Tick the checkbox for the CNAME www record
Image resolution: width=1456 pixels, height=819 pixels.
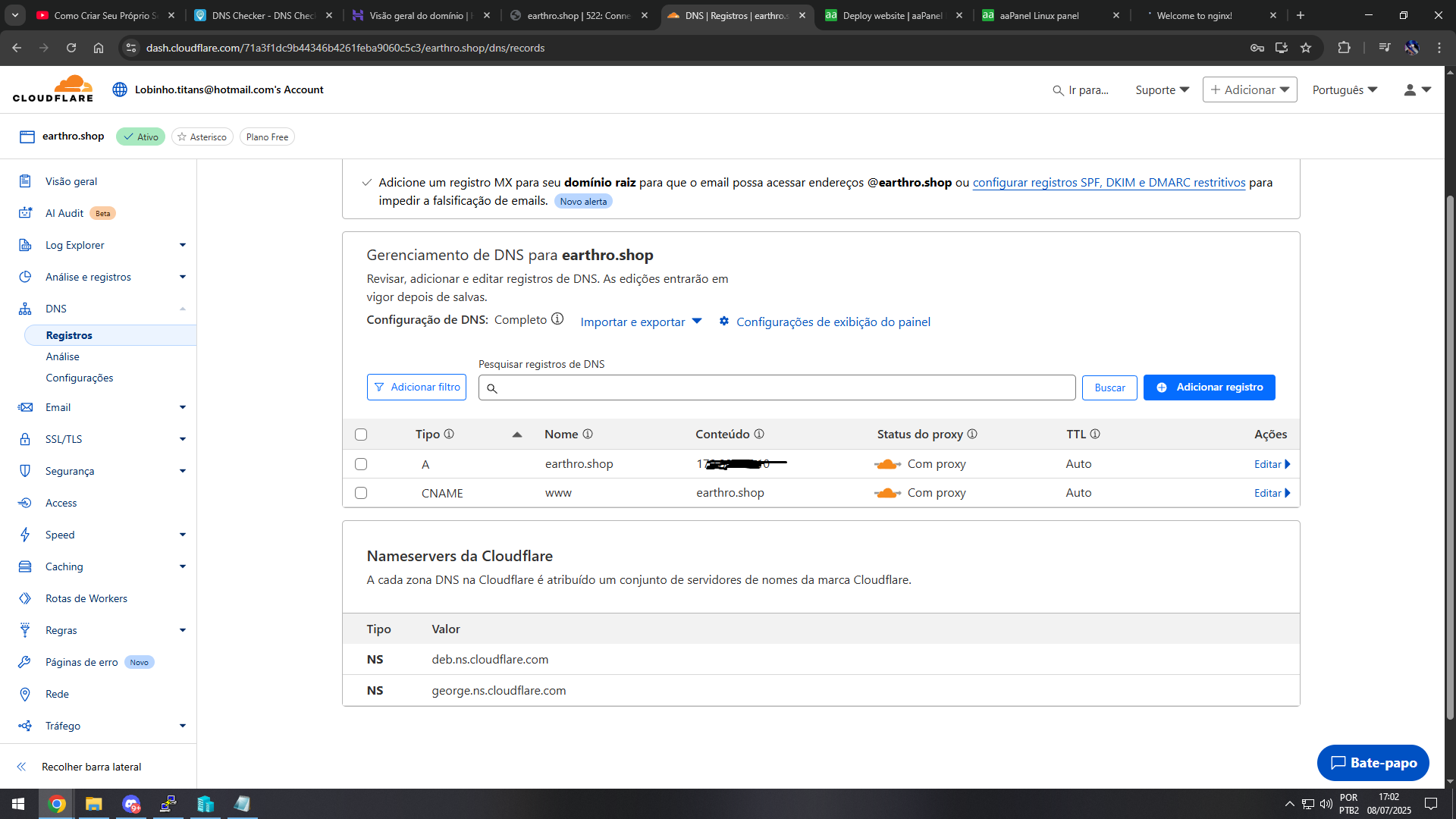coord(361,493)
